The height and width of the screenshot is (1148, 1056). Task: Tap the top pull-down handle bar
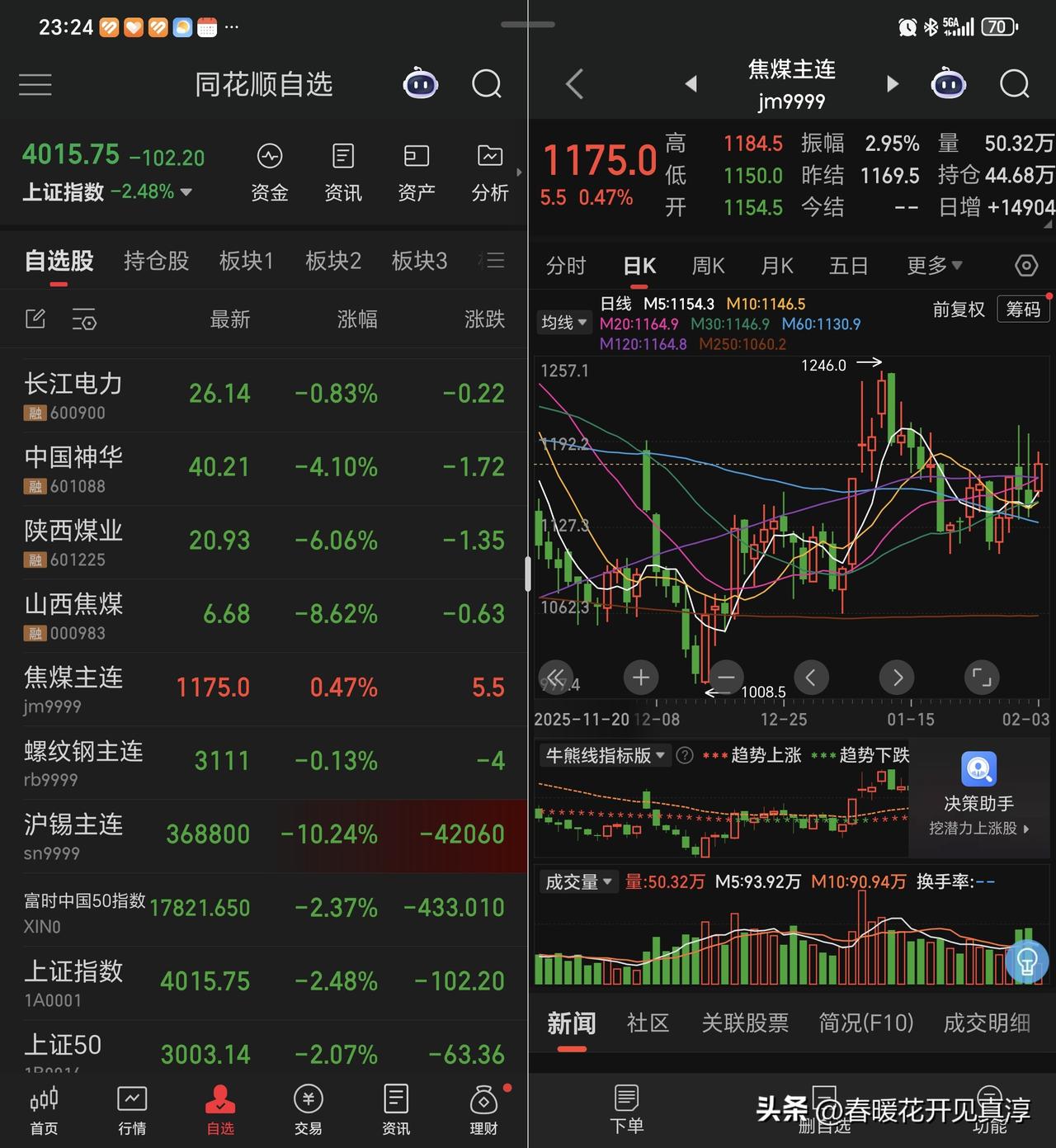click(528, 24)
